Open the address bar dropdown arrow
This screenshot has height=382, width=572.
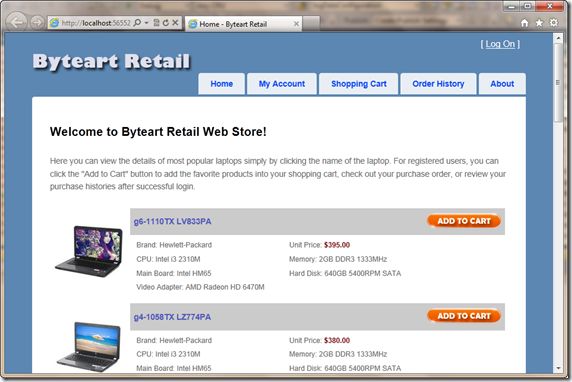(x=147, y=23)
